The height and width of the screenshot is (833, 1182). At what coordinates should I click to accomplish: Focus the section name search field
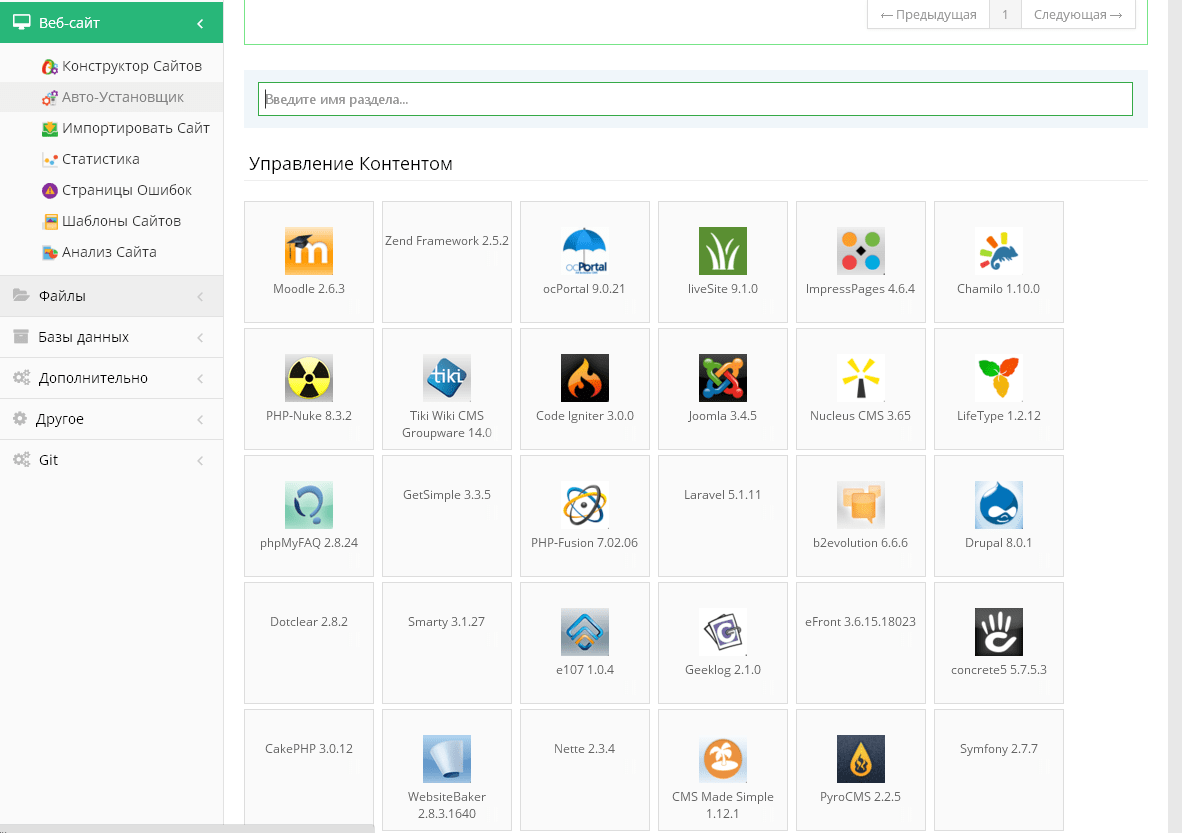[695, 99]
